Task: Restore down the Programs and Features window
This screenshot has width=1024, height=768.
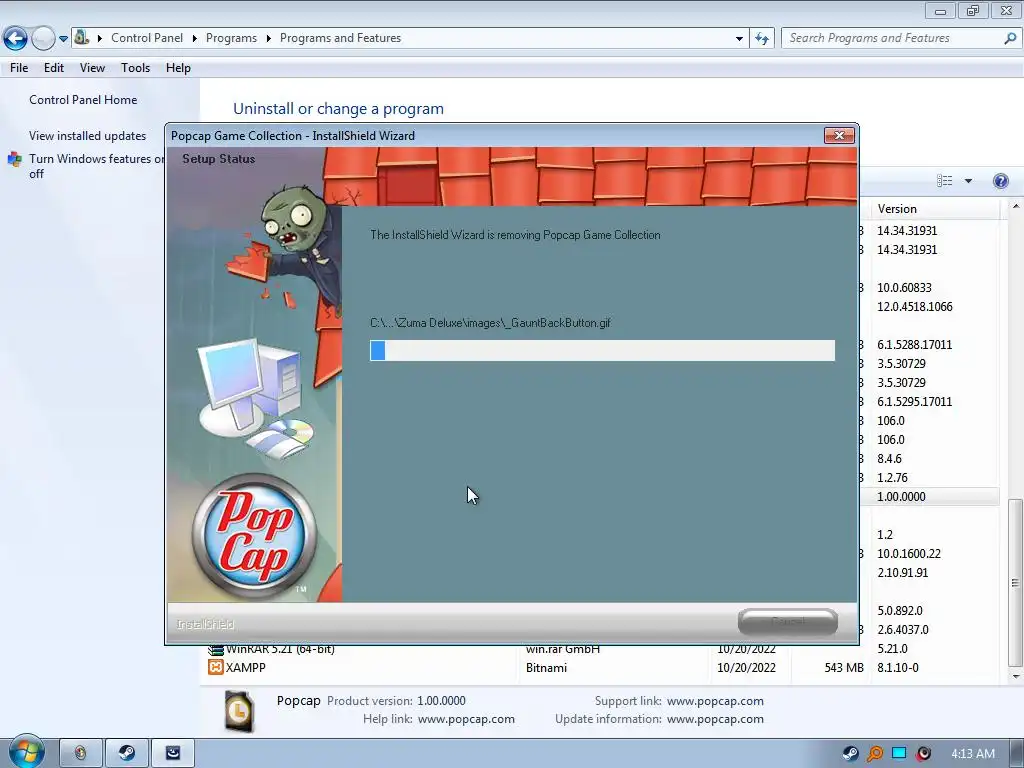Action: (x=973, y=11)
